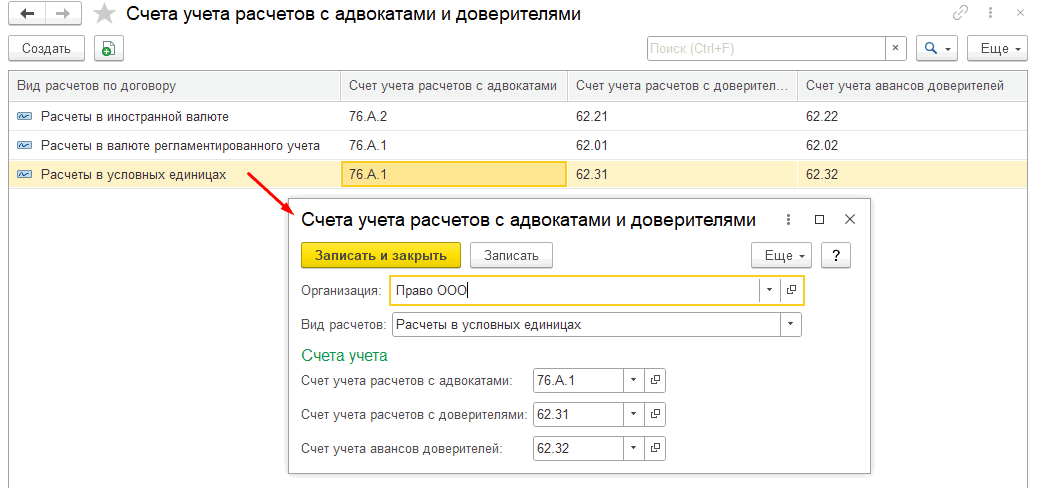Open the Еще menu inside the dialog
Screen dimensions: 1044x488
780,255
